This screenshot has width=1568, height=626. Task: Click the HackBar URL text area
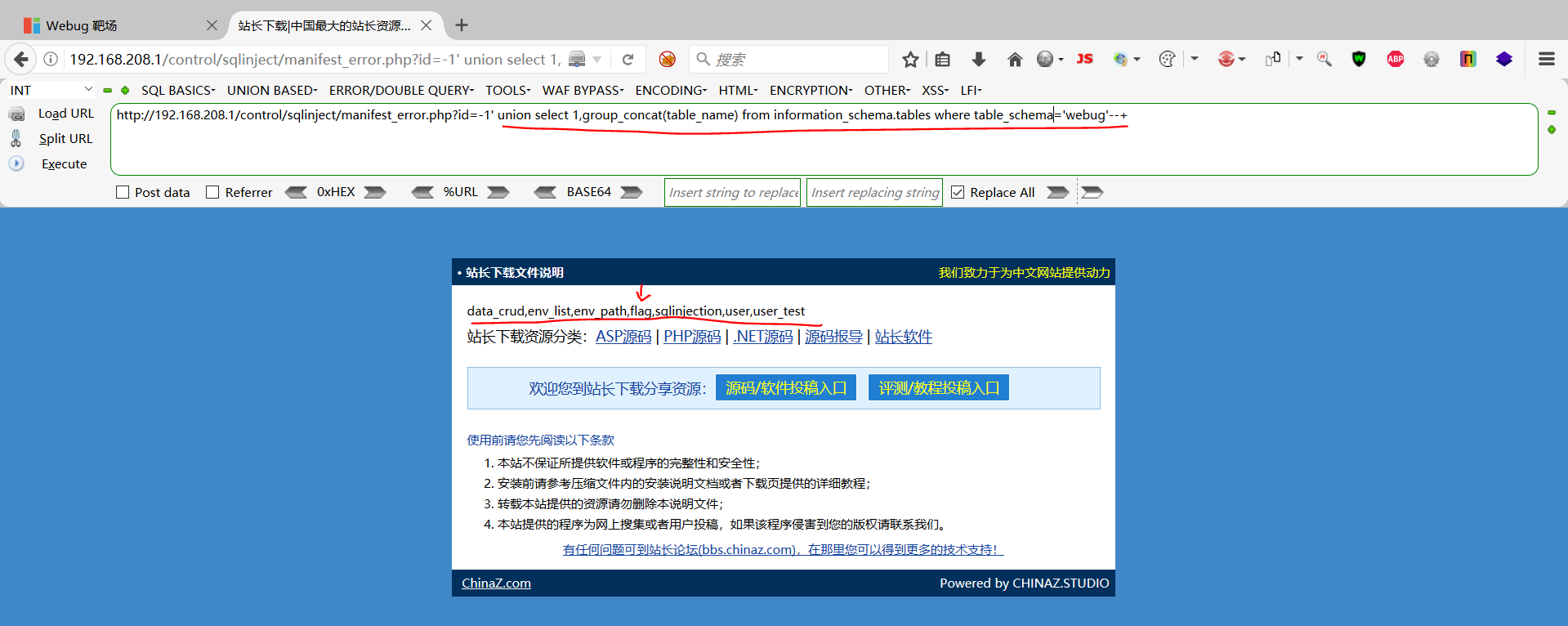coord(824,139)
